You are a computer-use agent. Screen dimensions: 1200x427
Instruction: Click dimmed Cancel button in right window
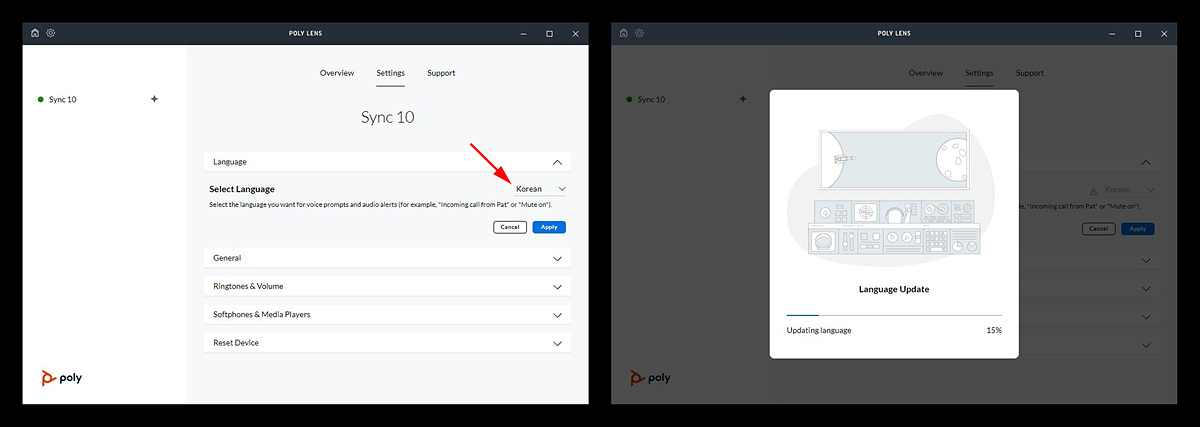(x=1099, y=229)
